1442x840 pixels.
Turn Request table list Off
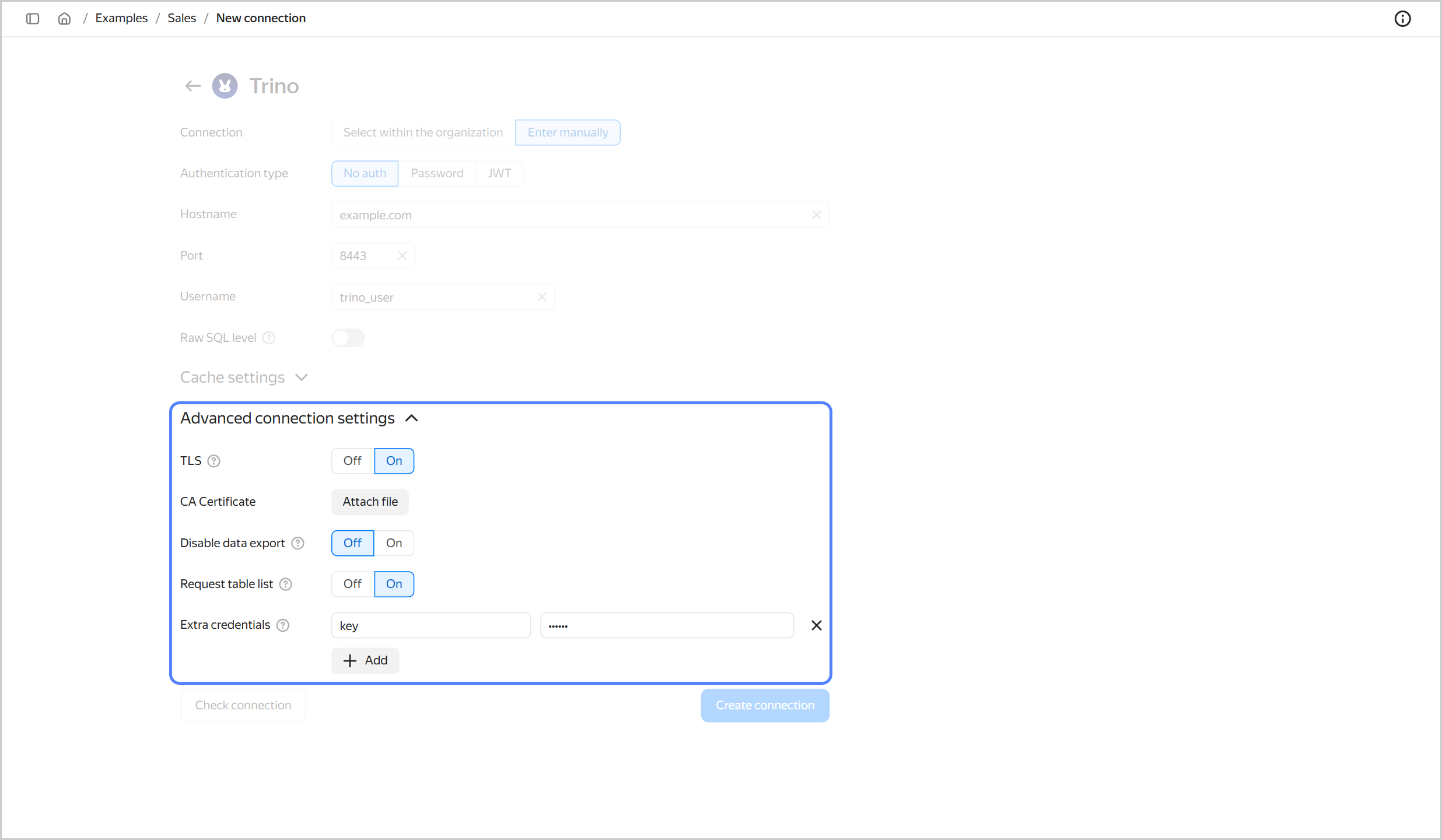coord(352,584)
